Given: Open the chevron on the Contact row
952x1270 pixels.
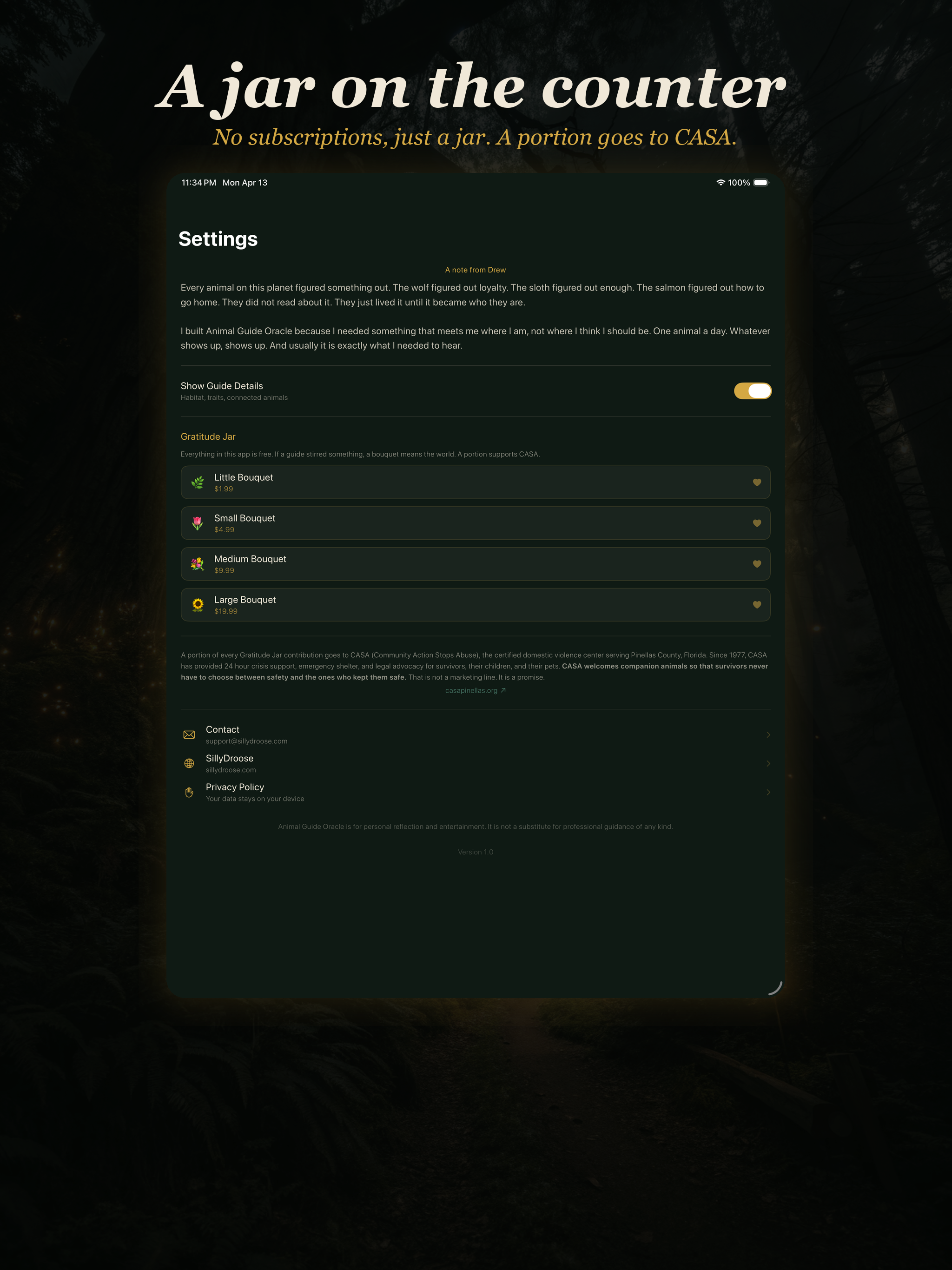Looking at the screenshot, I should point(768,735).
